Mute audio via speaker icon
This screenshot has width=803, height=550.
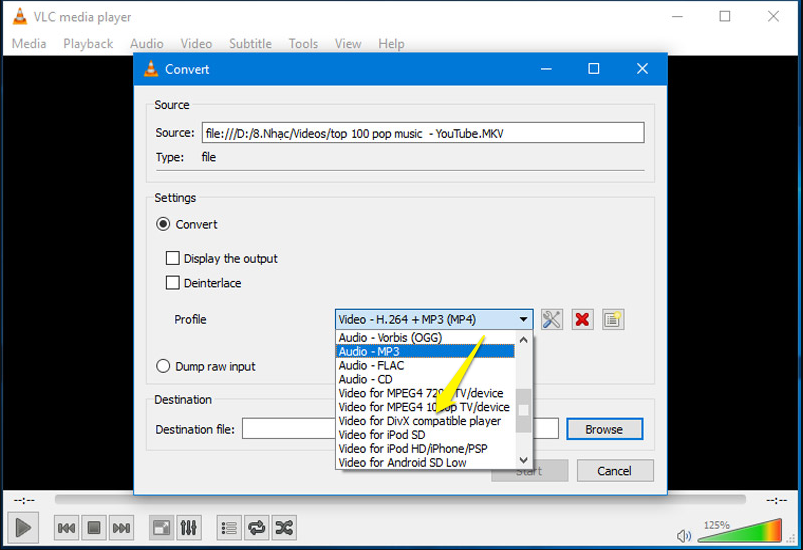click(683, 536)
